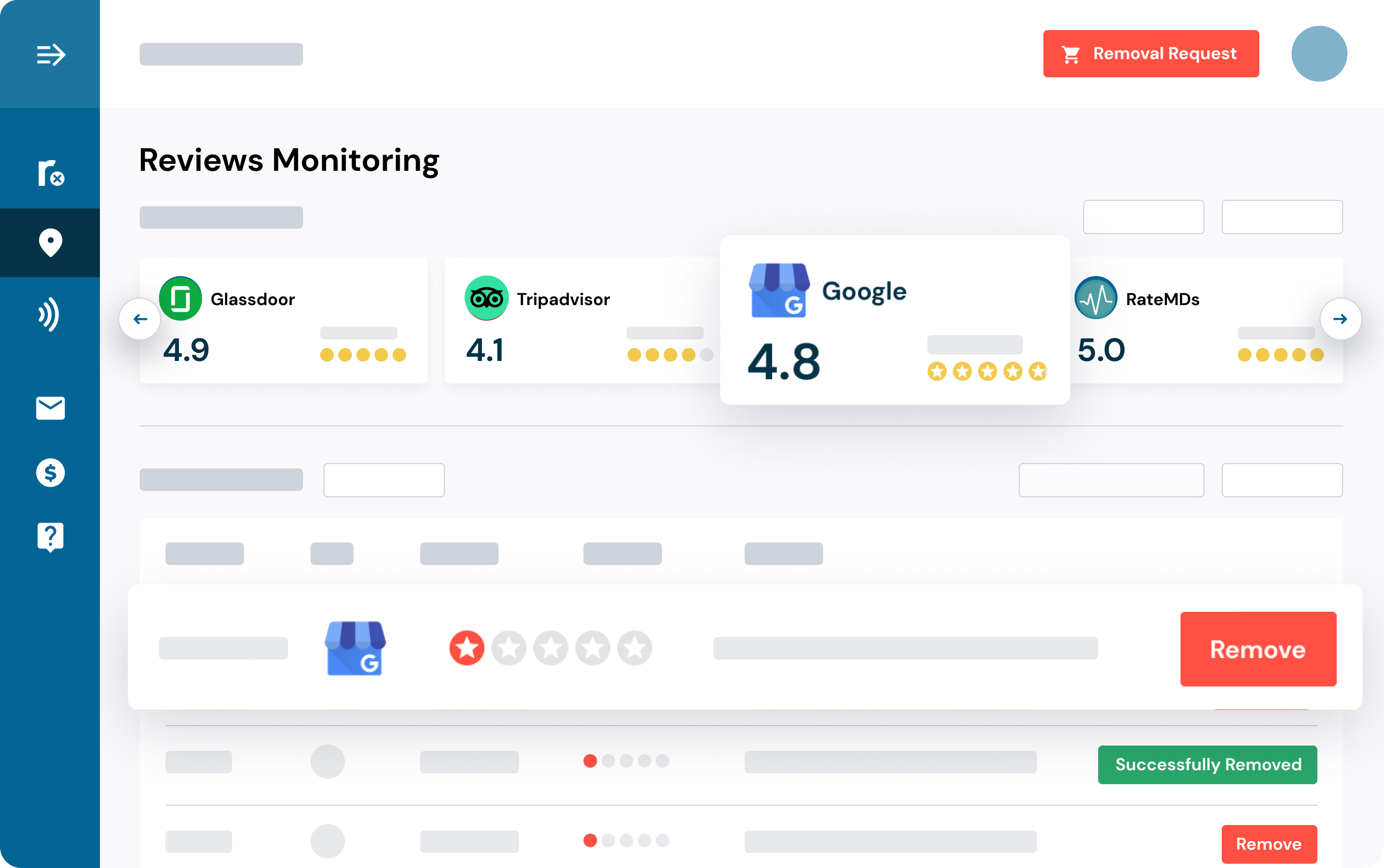Screen dimensions: 1384x868
Task: Advance the carousel with the right arrow
Action: [x=1341, y=319]
